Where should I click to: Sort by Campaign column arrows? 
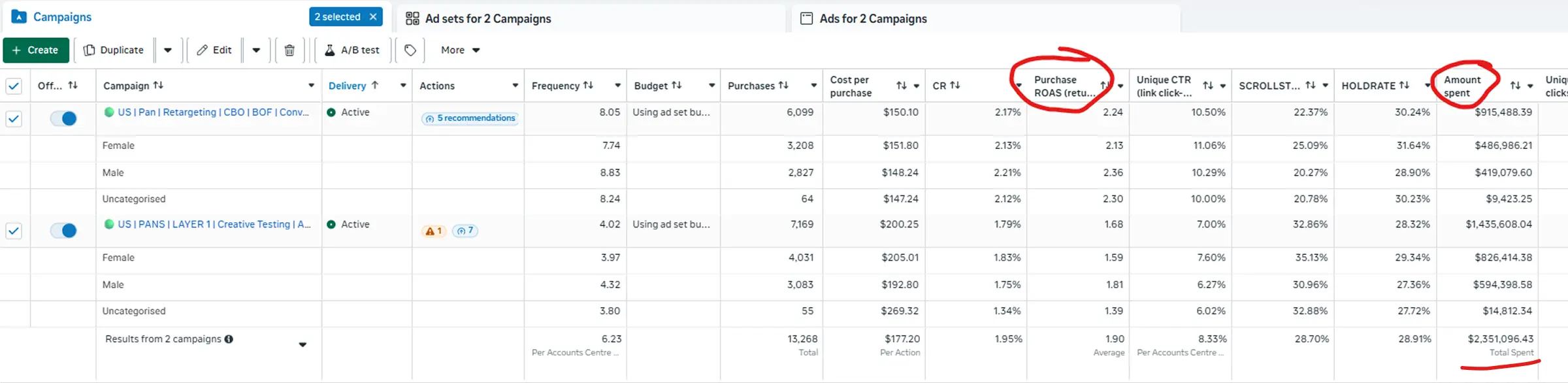(158, 85)
